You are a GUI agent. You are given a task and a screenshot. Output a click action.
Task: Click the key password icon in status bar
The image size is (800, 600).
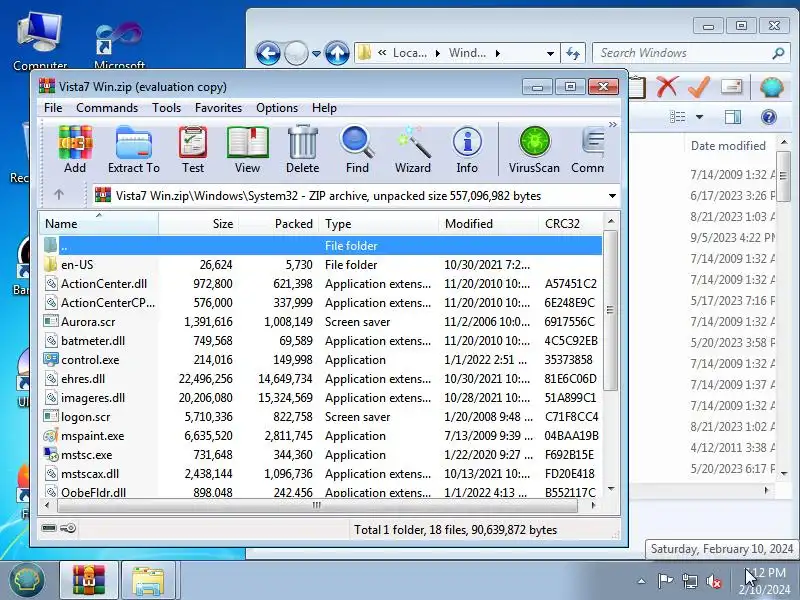68,528
